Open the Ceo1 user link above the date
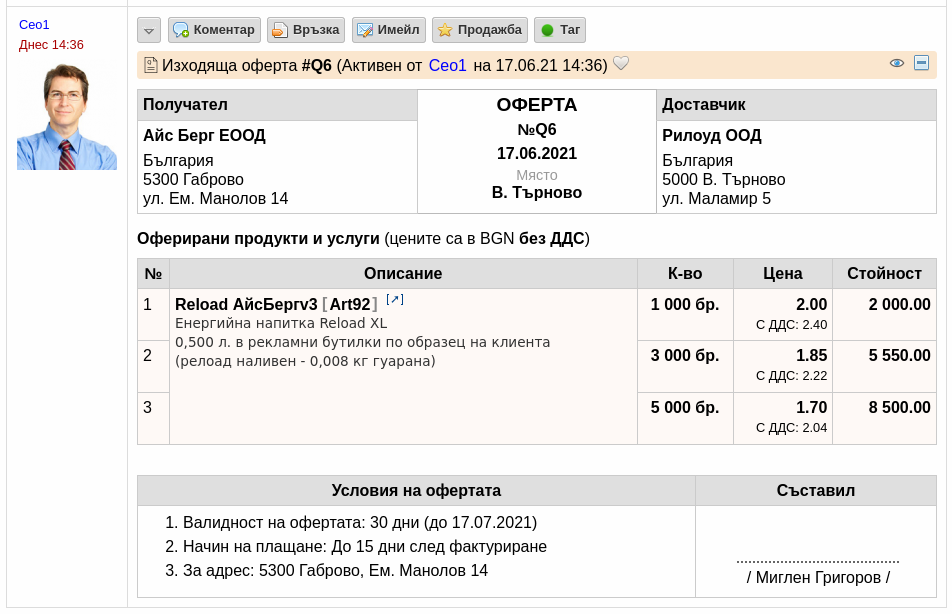This screenshot has width=952, height=614. tap(34, 25)
